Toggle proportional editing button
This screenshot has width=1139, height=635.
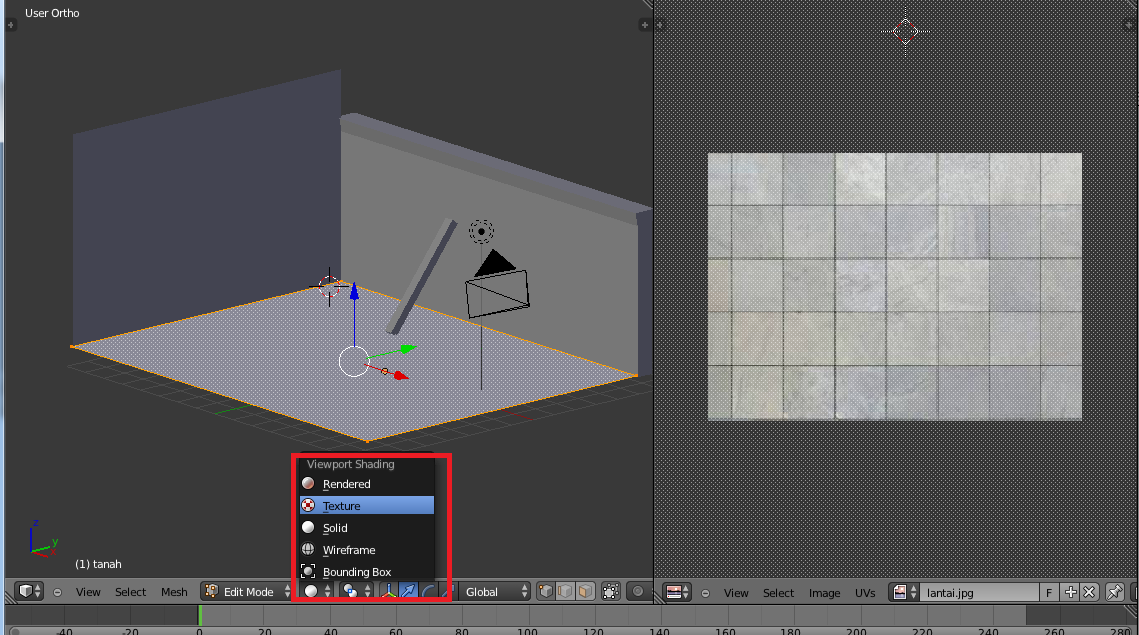tap(638, 591)
